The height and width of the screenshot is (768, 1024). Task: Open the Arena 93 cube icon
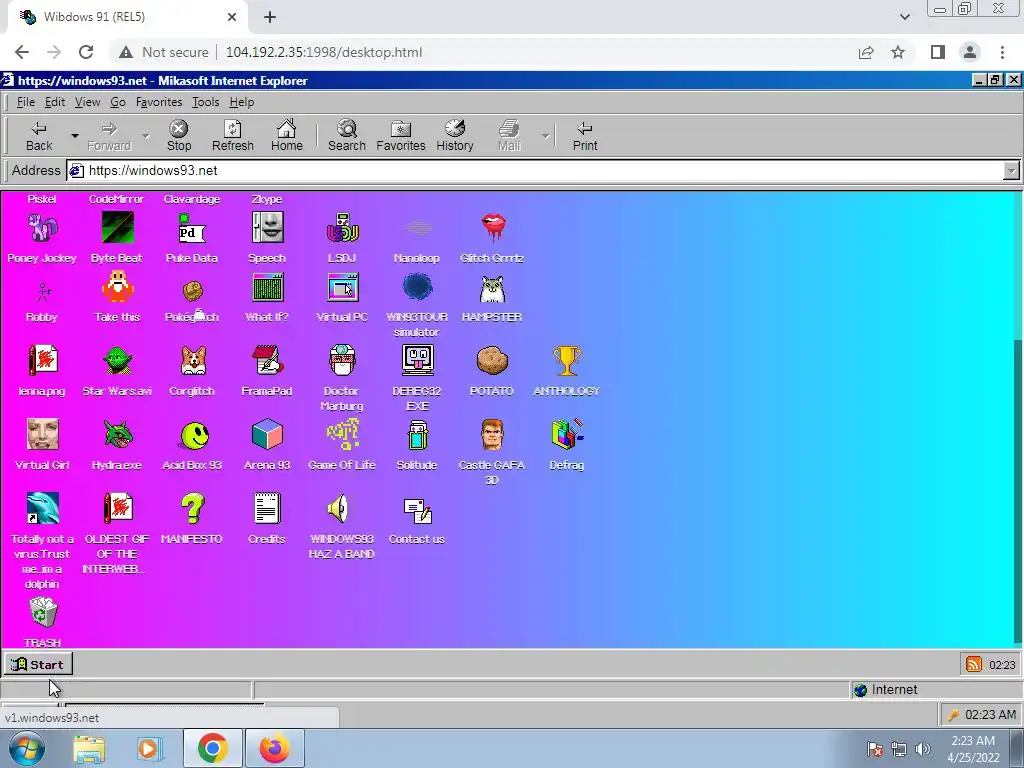point(267,435)
